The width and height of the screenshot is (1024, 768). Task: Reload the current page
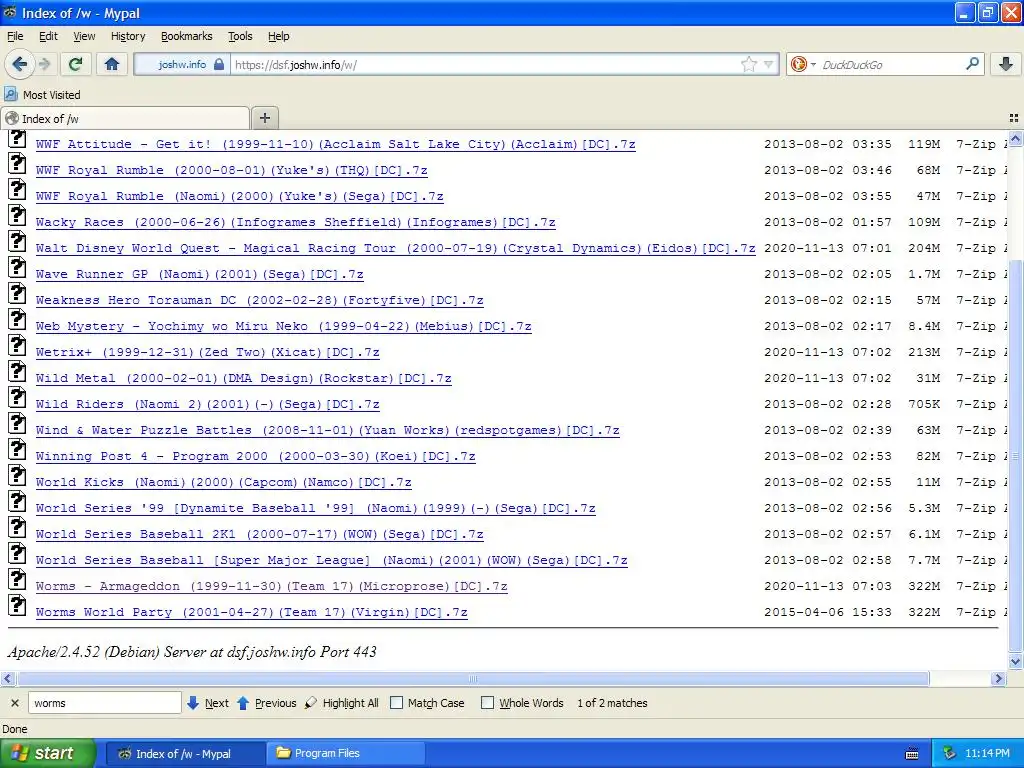click(75, 64)
